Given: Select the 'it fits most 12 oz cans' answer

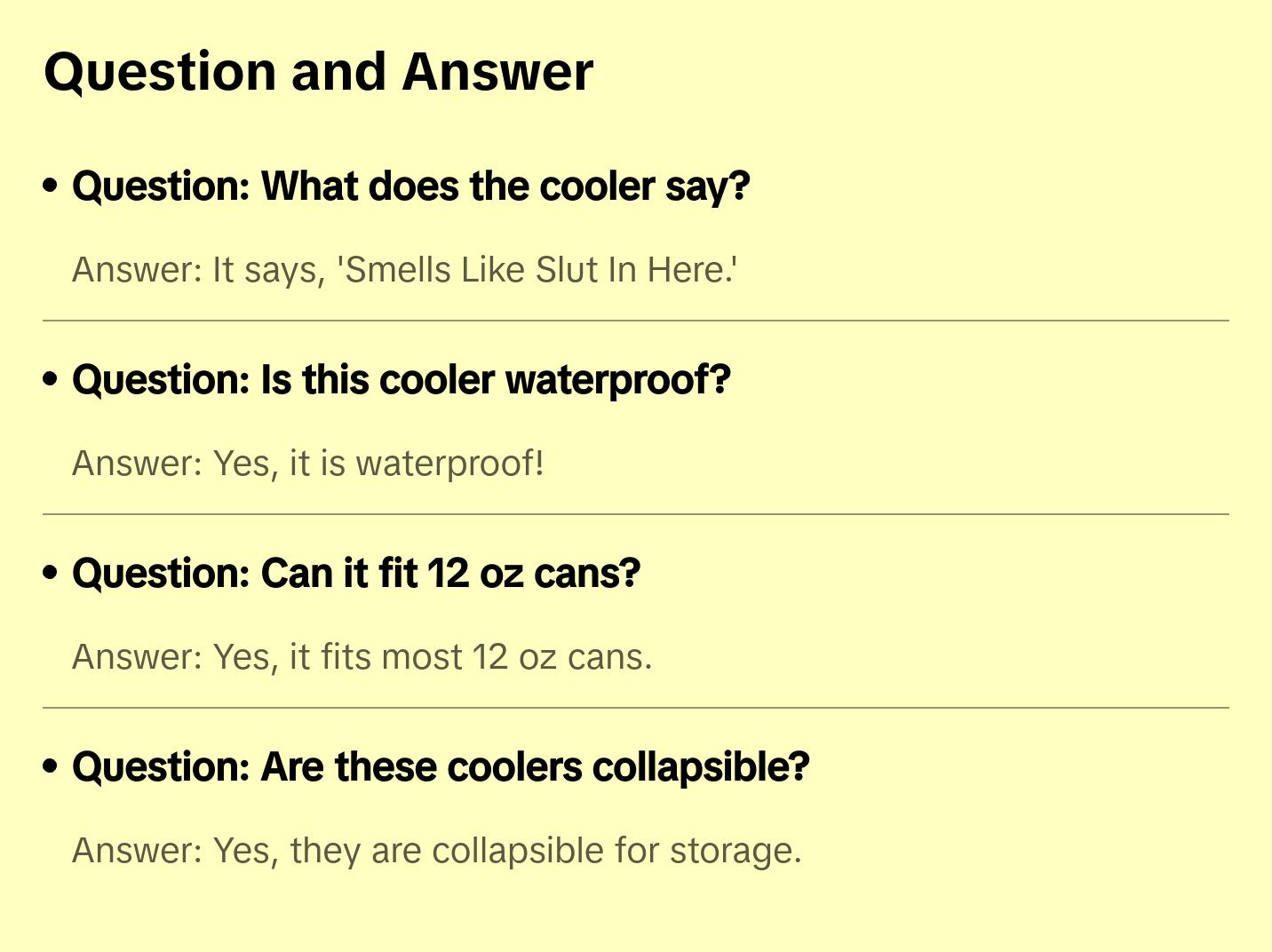Looking at the screenshot, I should point(362,657).
